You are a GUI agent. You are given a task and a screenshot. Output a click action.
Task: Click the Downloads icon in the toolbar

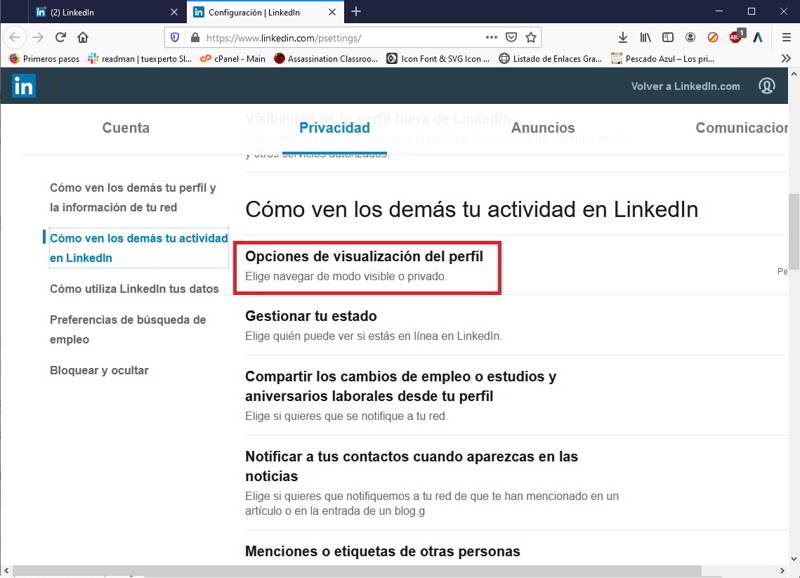click(622, 38)
